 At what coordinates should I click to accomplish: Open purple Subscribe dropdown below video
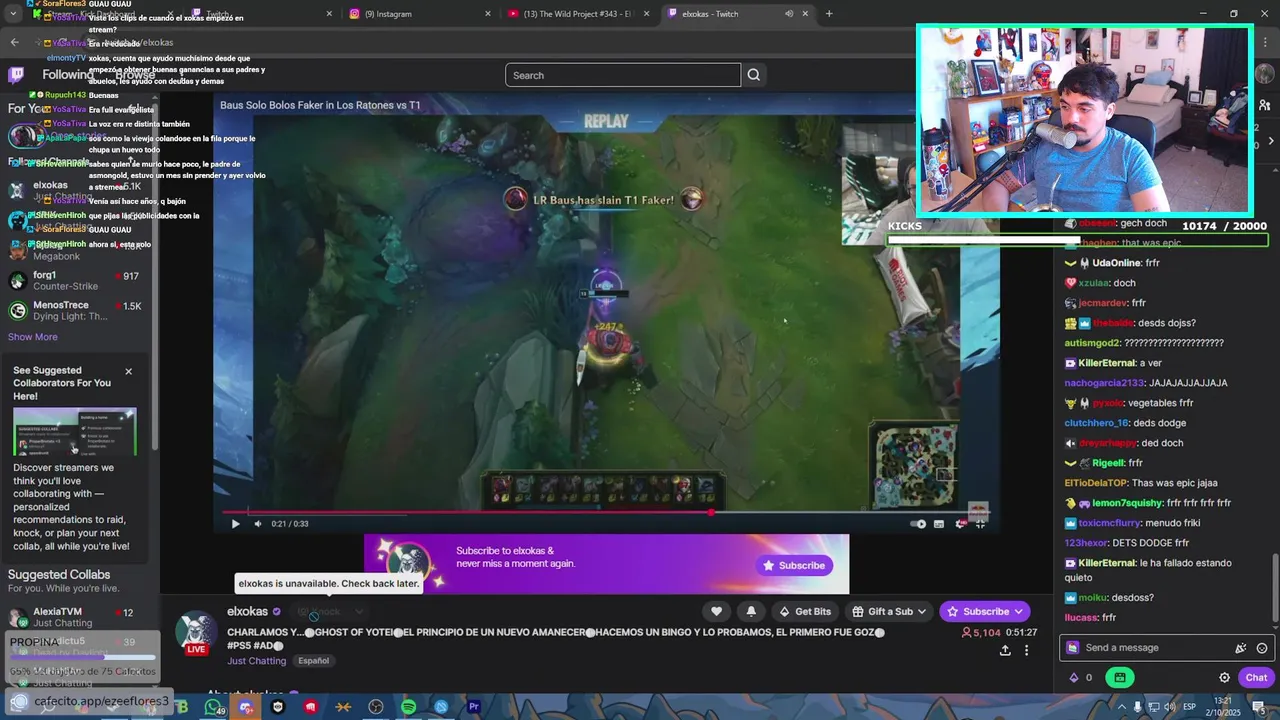pyautogui.click(x=985, y=611)
